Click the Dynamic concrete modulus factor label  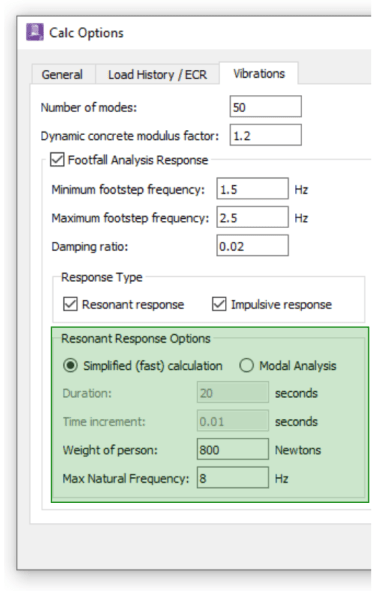[x=130, y=136]
